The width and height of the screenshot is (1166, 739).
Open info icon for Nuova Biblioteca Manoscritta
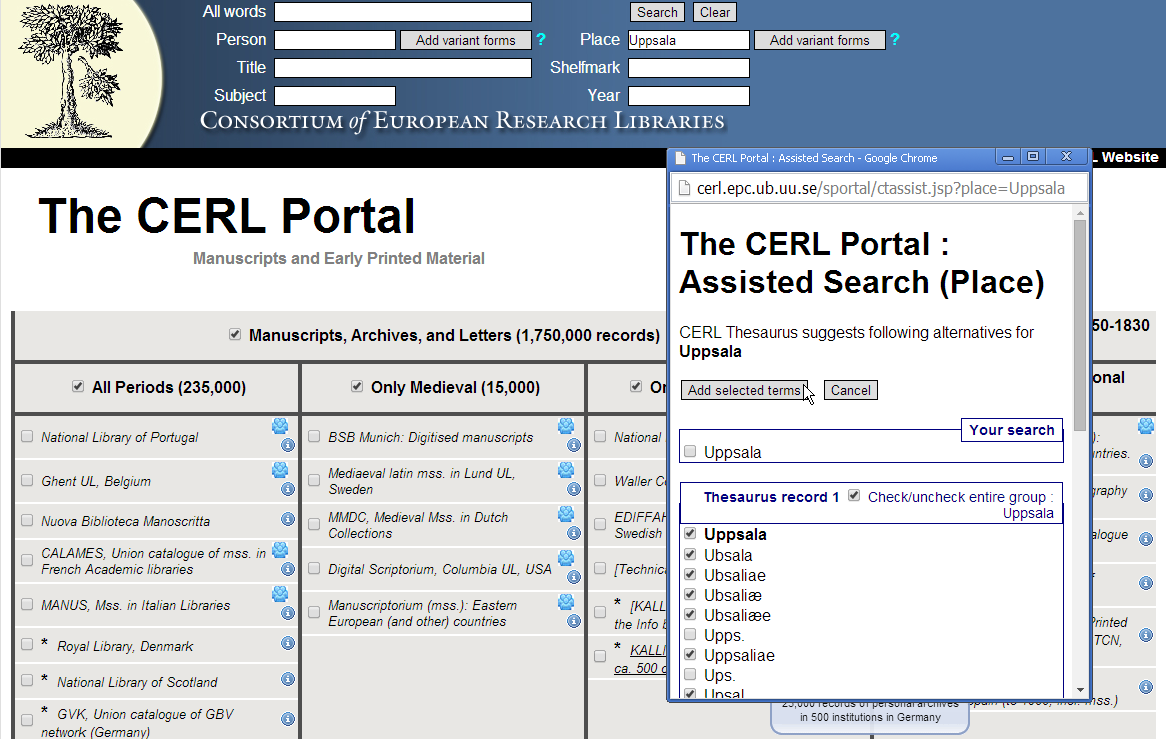[288, 519]
